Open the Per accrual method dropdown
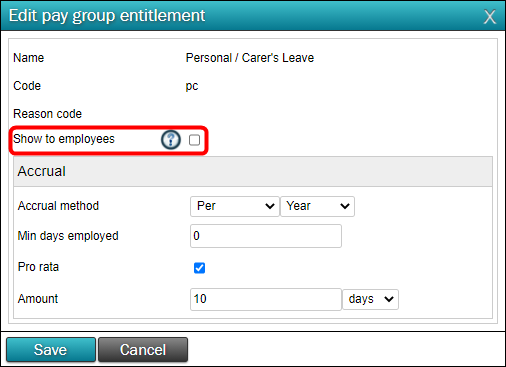The height and width of the screenshot is (367, 506). [x=235, y=206]
